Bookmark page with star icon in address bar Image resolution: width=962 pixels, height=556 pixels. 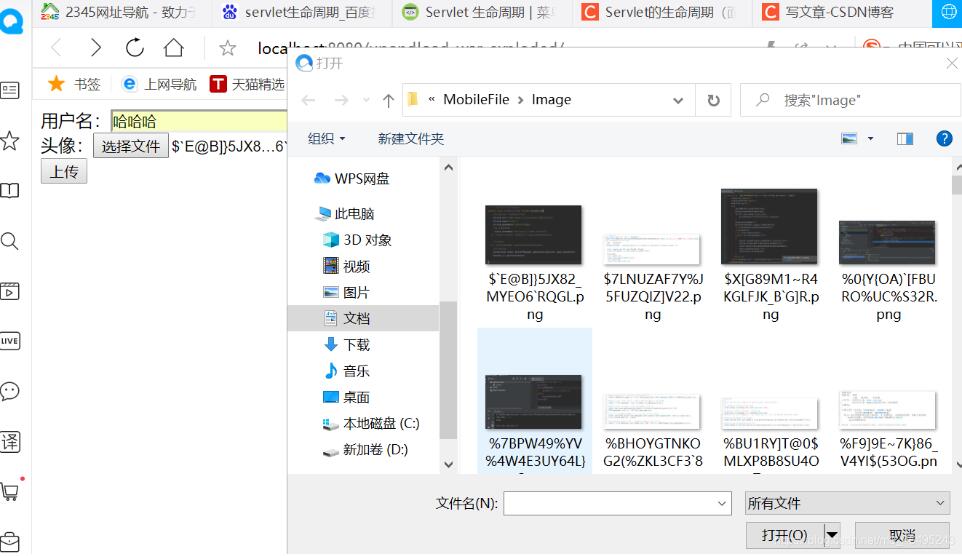click(228, 48)
